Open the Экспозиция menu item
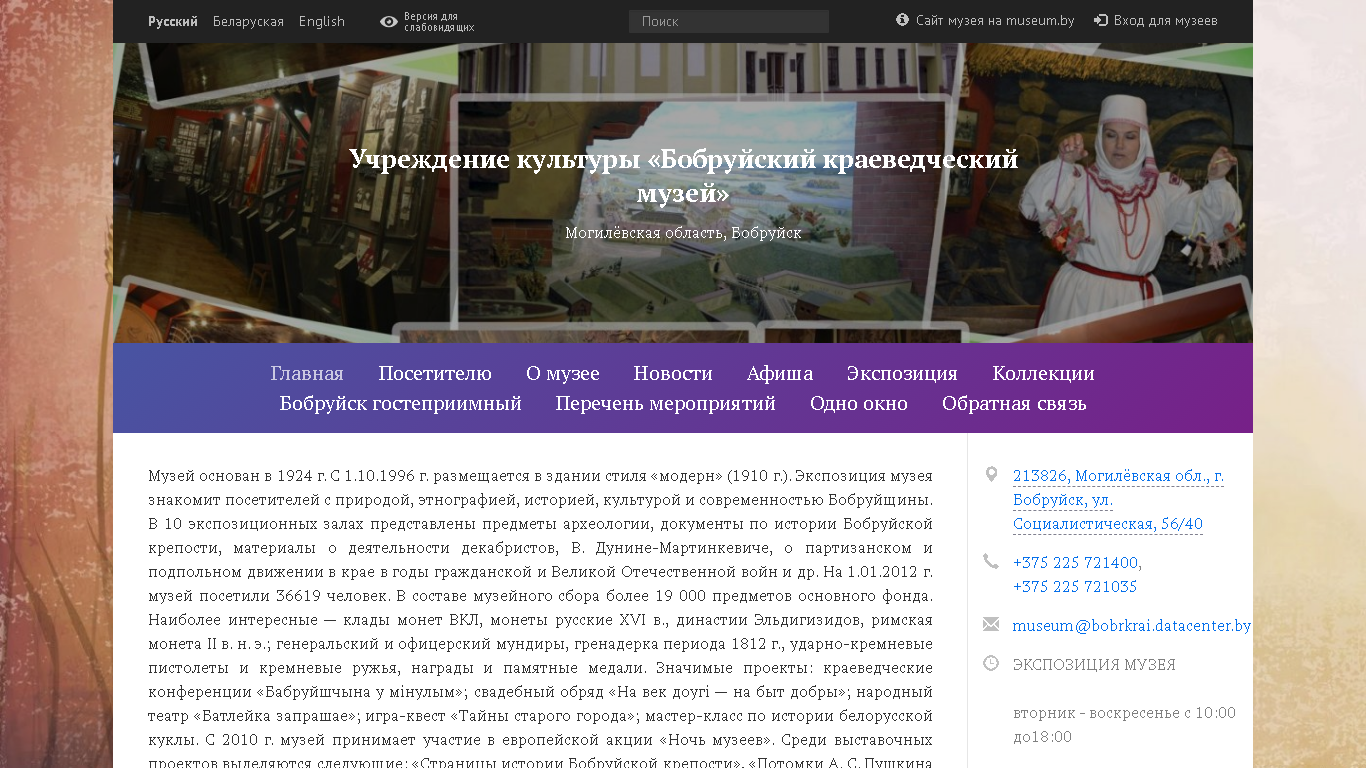Viewport: 1366px width, 768px height. click(x=902, y=373)
